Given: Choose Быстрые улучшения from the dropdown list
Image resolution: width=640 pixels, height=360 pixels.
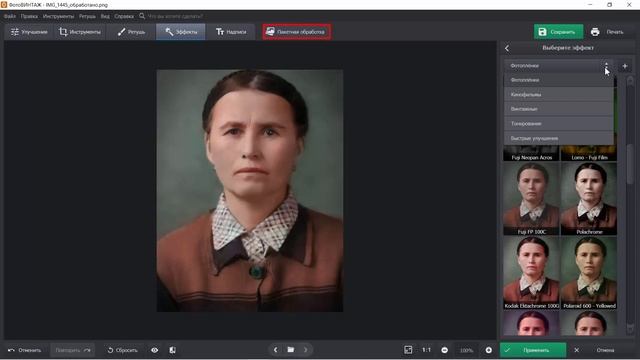Looking at the screenshot, I should click(558, 138).
